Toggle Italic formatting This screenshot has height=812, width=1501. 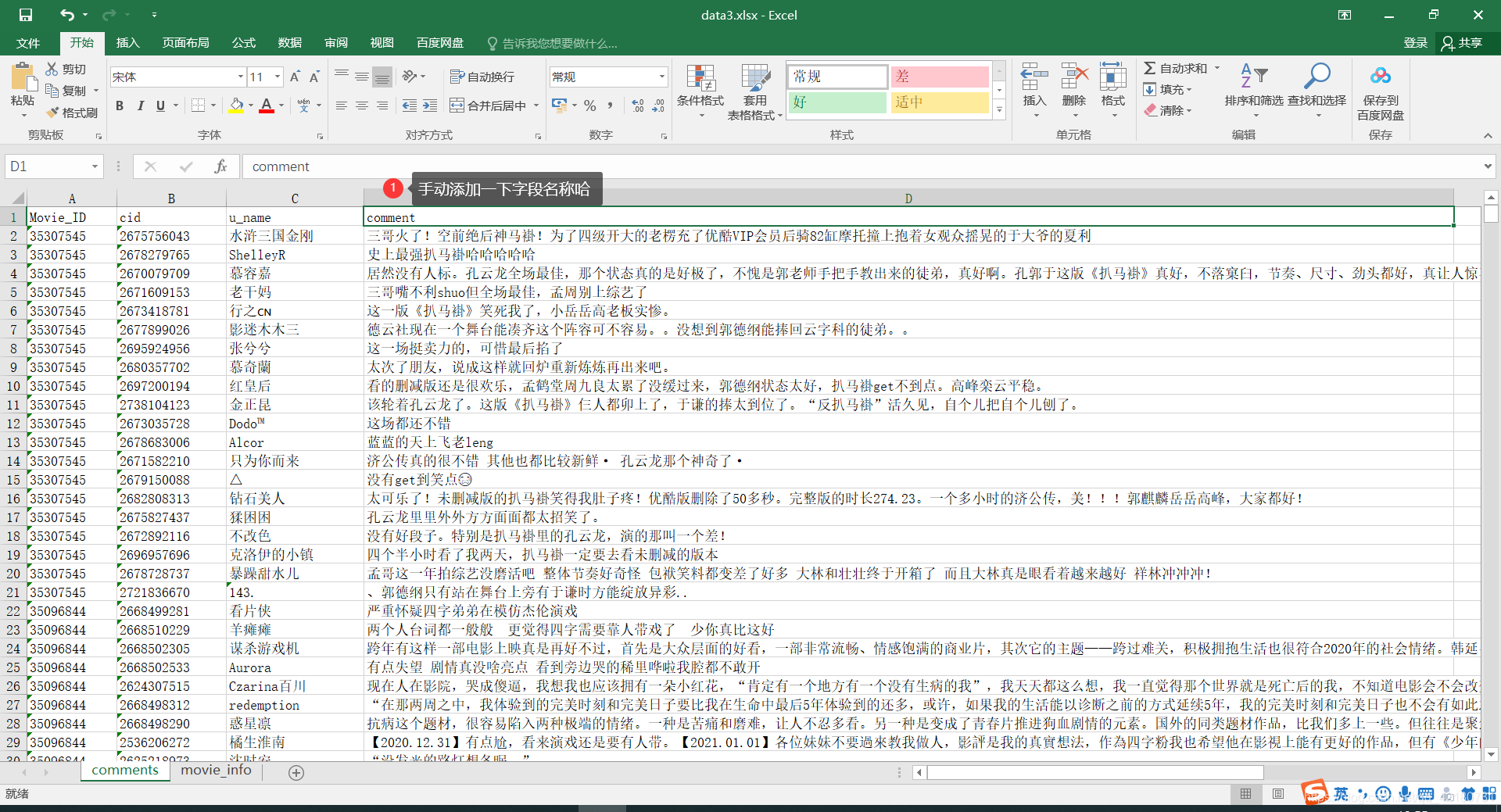pyautogui.click(x=140, y=106)
